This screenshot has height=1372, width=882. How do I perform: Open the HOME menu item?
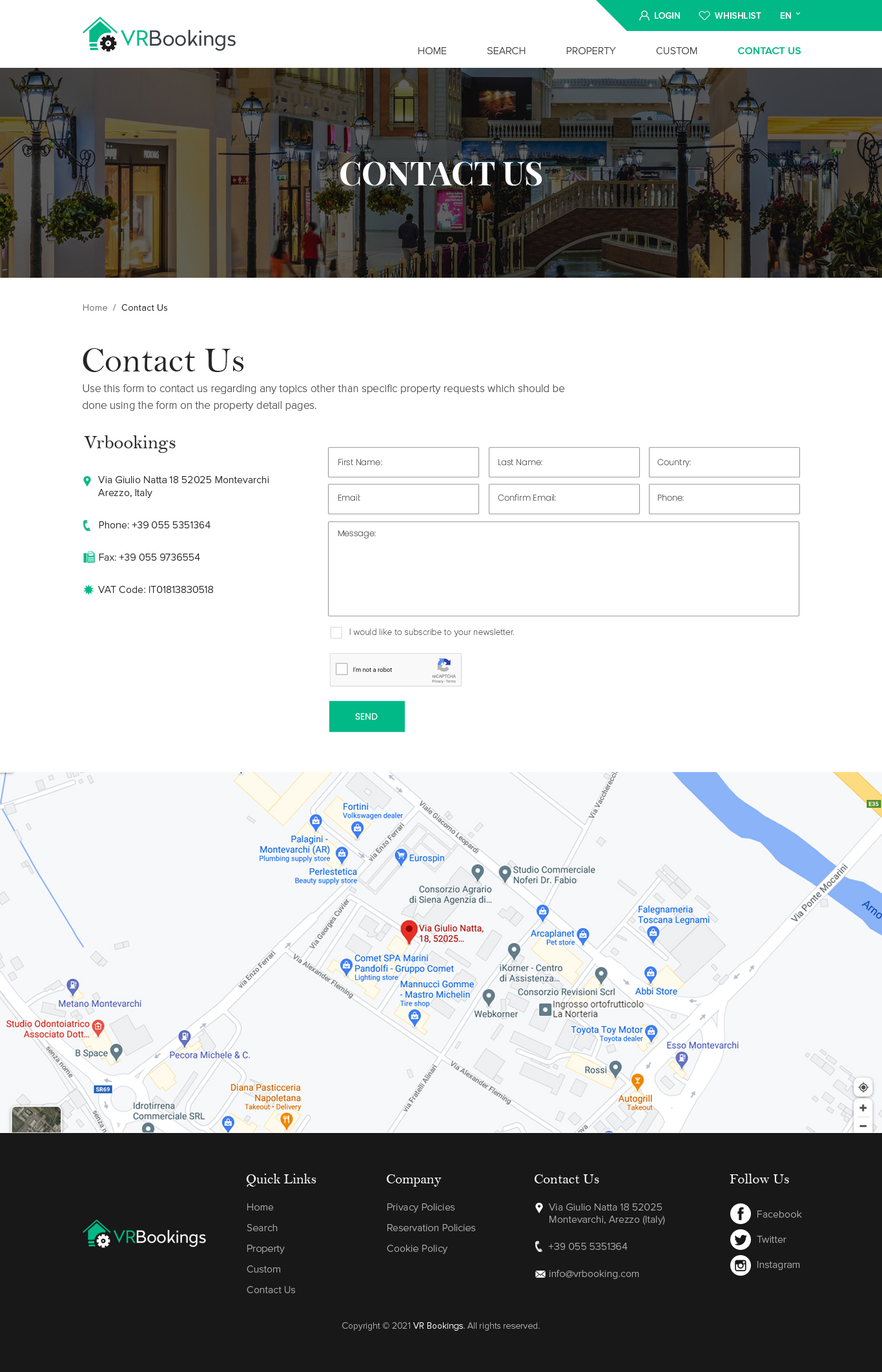(432, 51)
